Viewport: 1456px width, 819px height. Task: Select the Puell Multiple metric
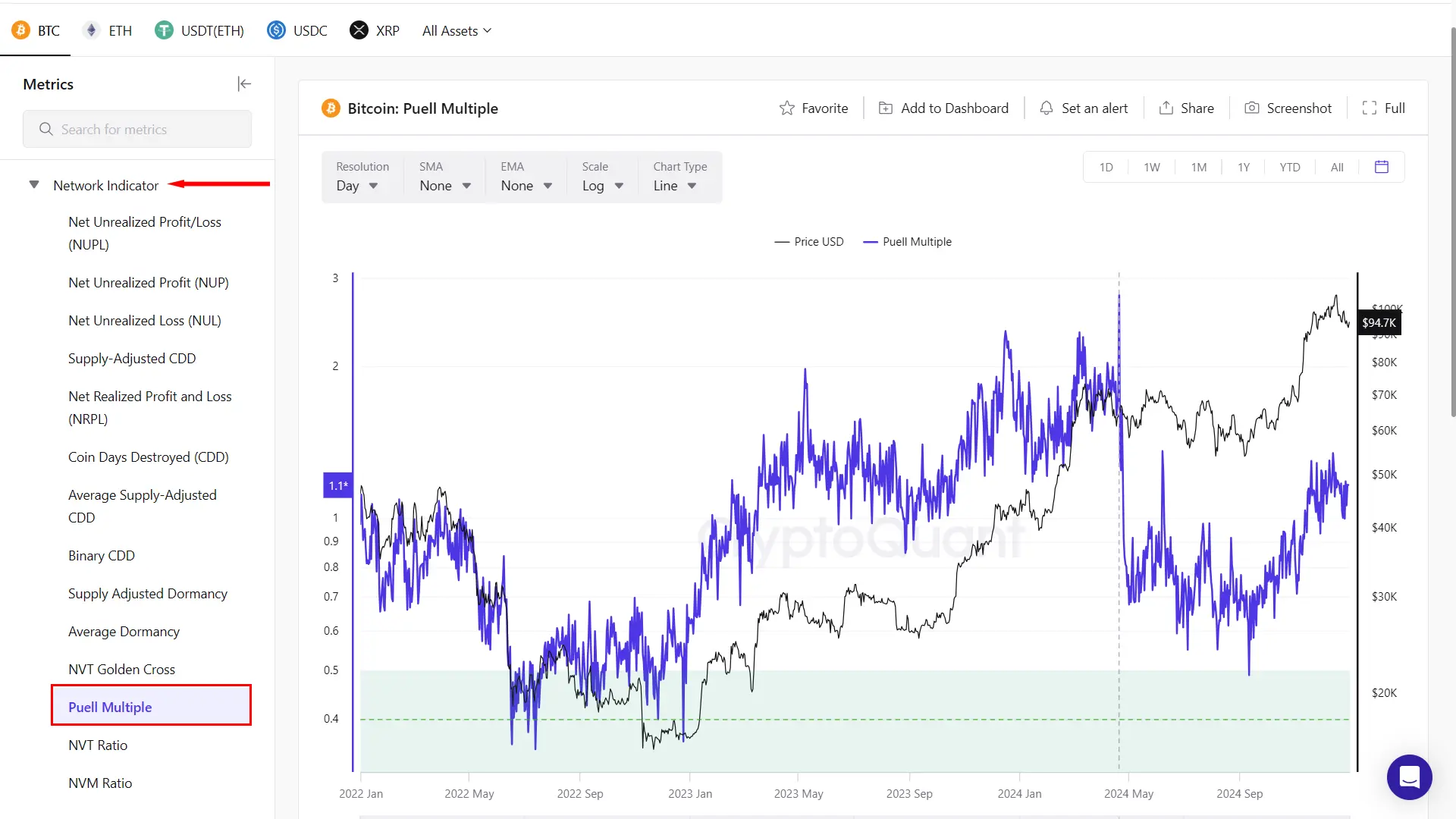152,706
